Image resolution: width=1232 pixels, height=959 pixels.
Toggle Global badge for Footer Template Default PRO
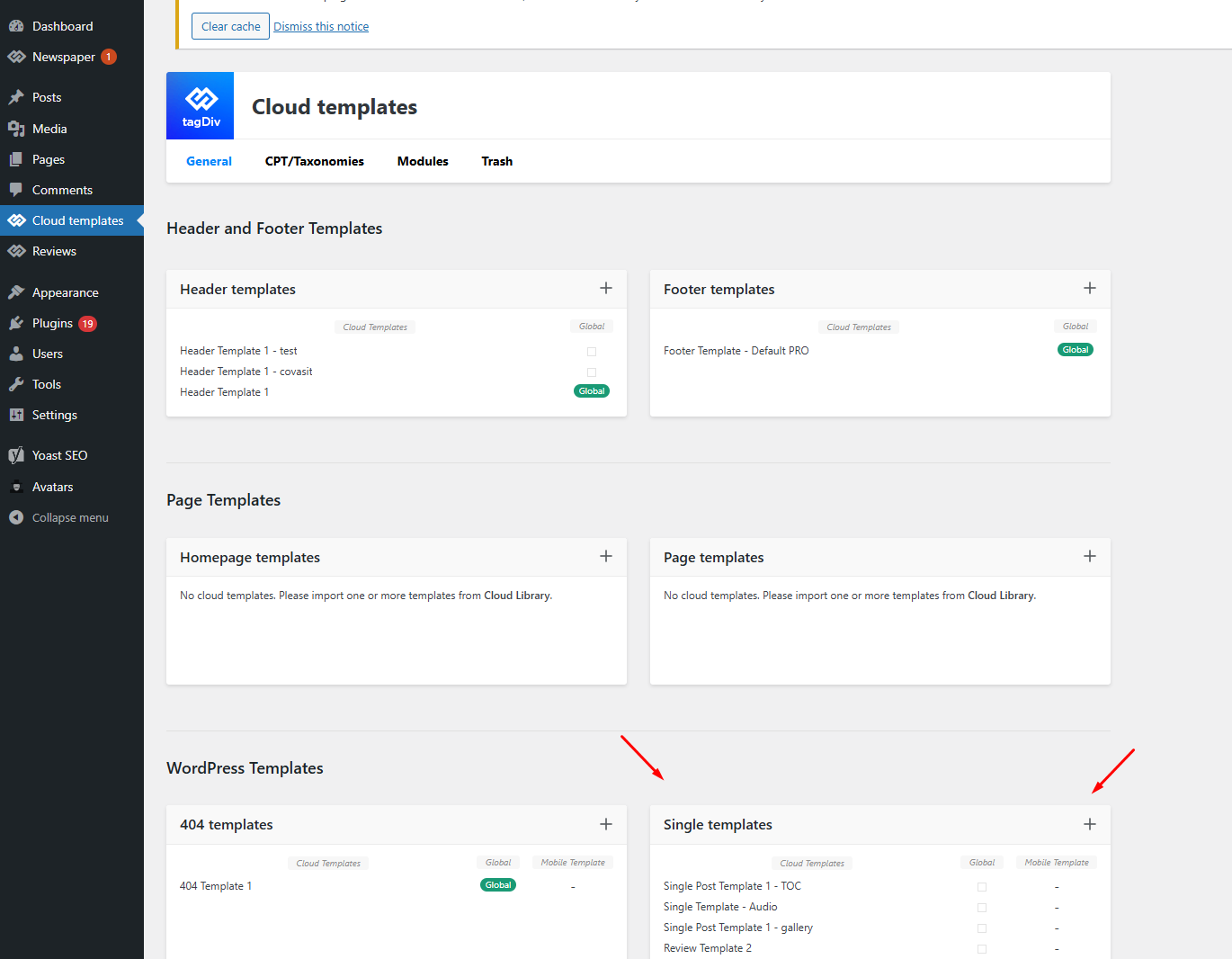tap(1076, 350)
